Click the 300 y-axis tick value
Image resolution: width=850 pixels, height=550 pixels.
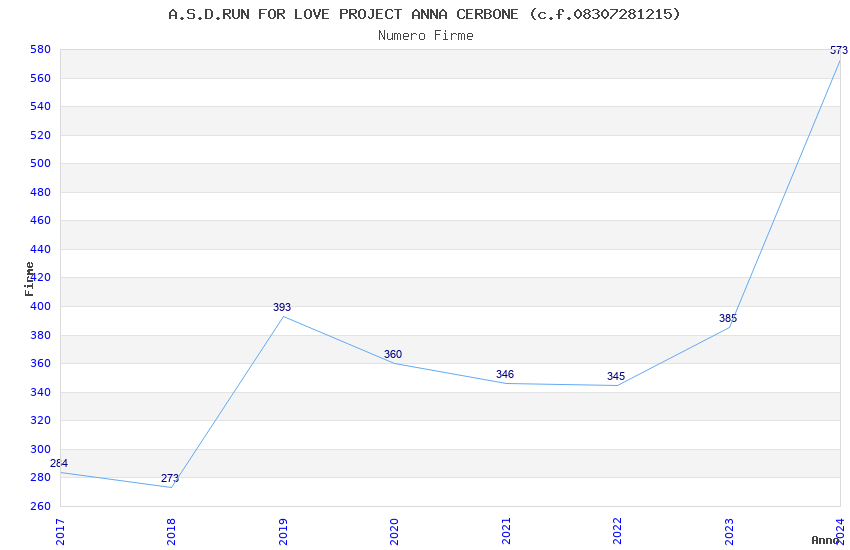click(x=41, y=449)
